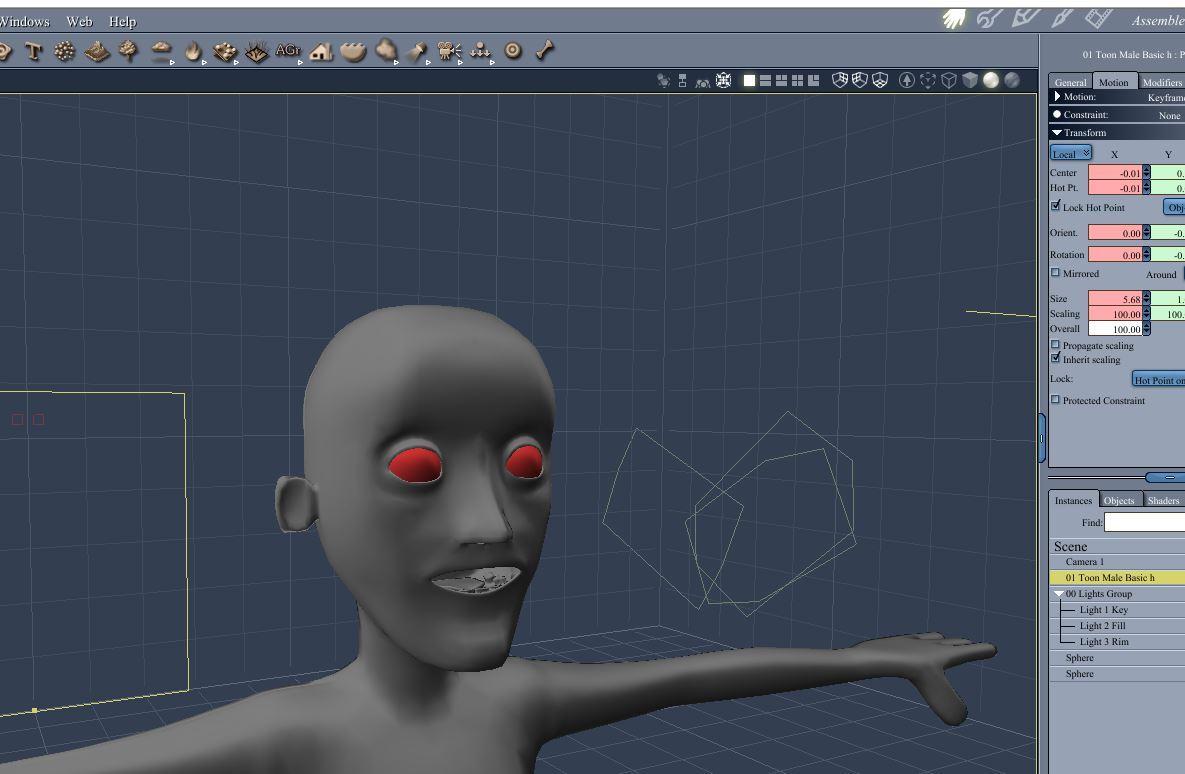
Task: Click the Hot Point lock button
Action: click(1159, 380)
